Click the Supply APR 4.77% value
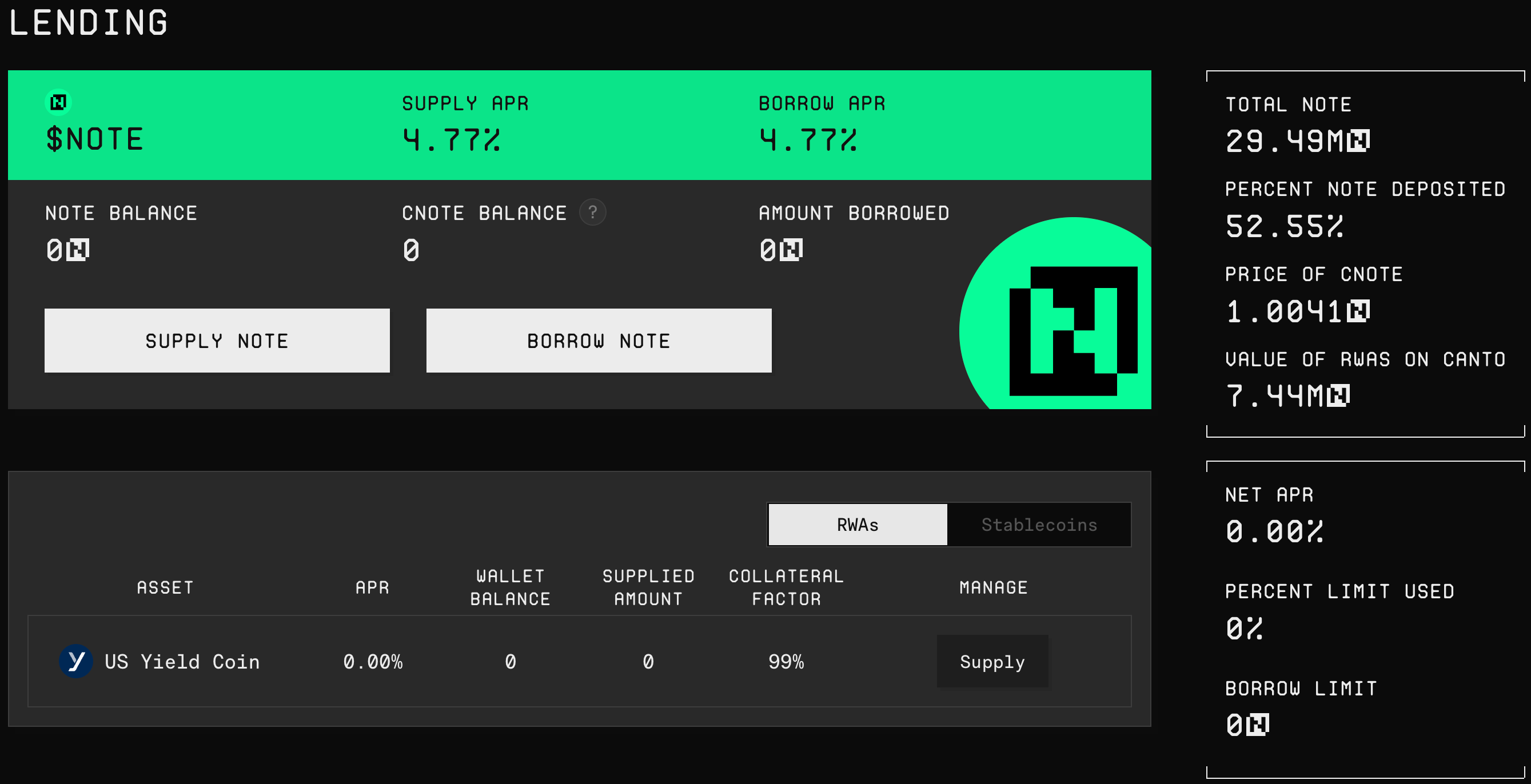This screenshot has height=784, width=1531. pos(451,140)
